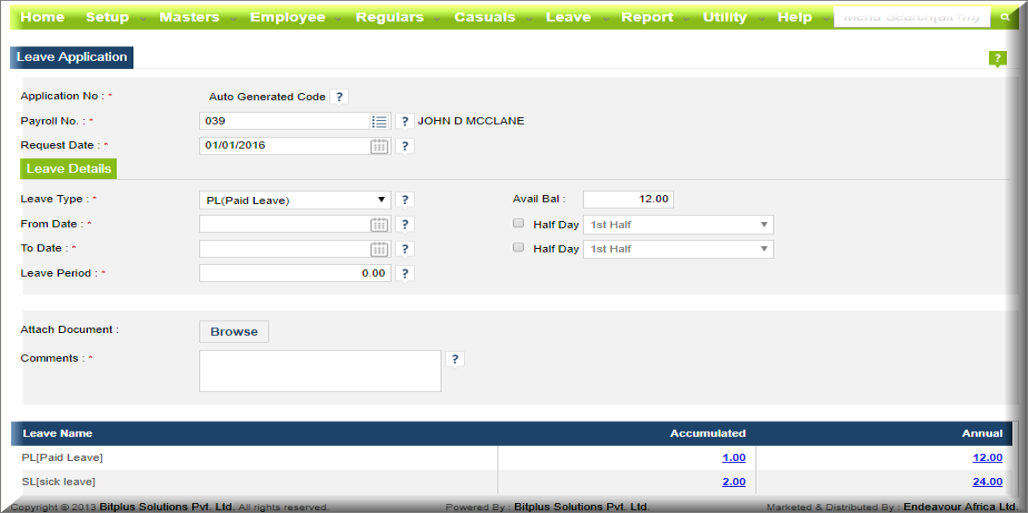Screen dimensions: 1028x513
Task: Enable Half Day checkbox for To Date
Action: [x=519, y=248]
